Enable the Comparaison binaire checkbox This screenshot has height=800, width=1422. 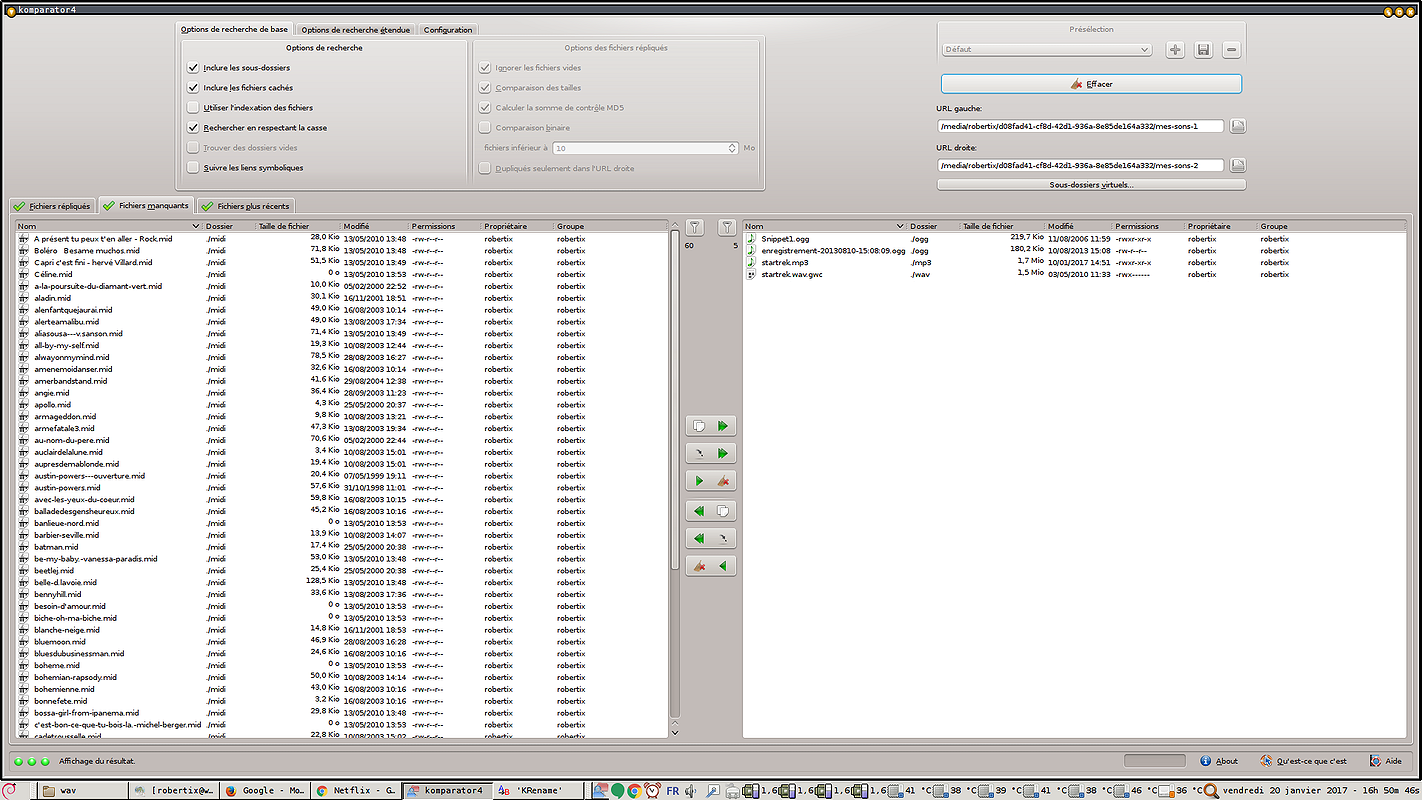[486, 128]
